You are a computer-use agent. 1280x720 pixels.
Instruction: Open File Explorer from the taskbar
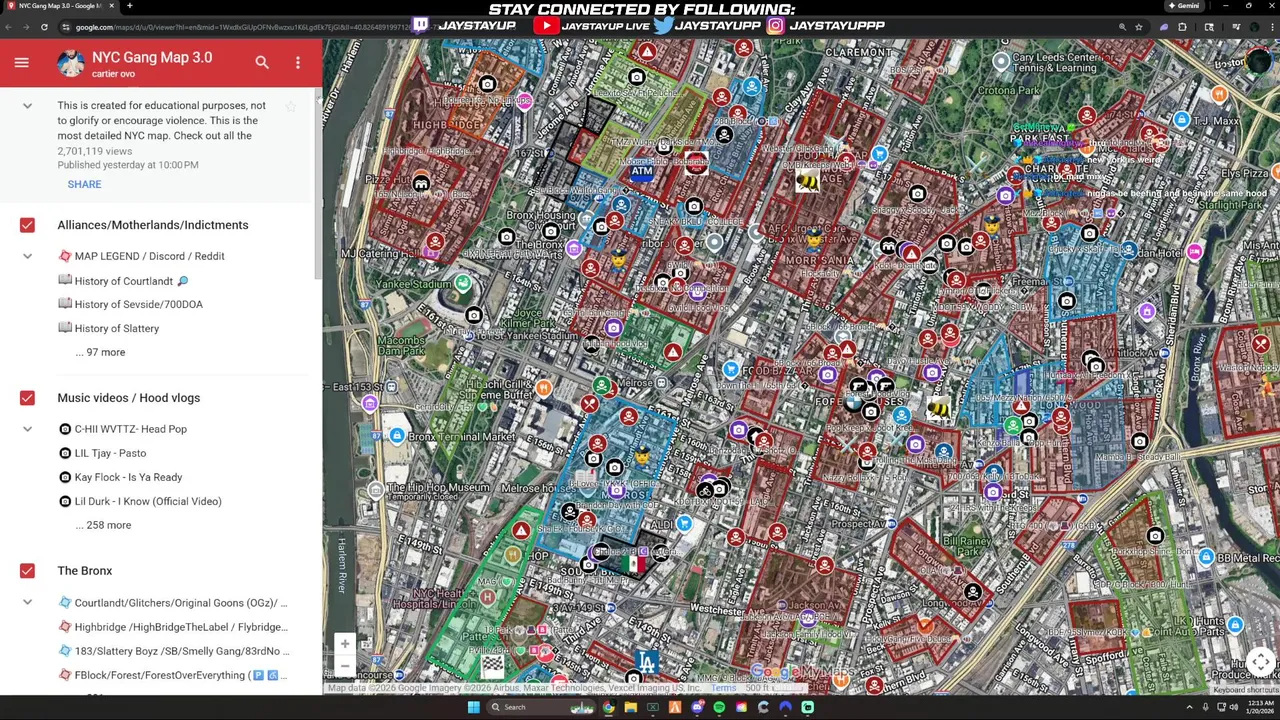pos(631,707)
